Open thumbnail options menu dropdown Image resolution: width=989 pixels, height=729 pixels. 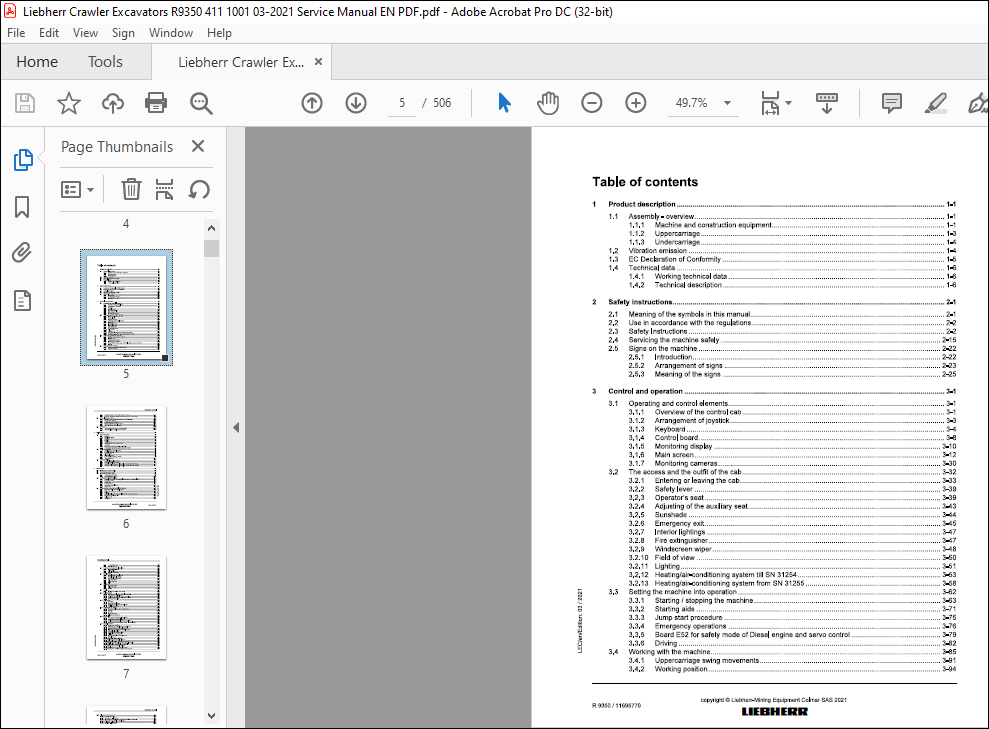pyautogui.click(x=77, y=189)
